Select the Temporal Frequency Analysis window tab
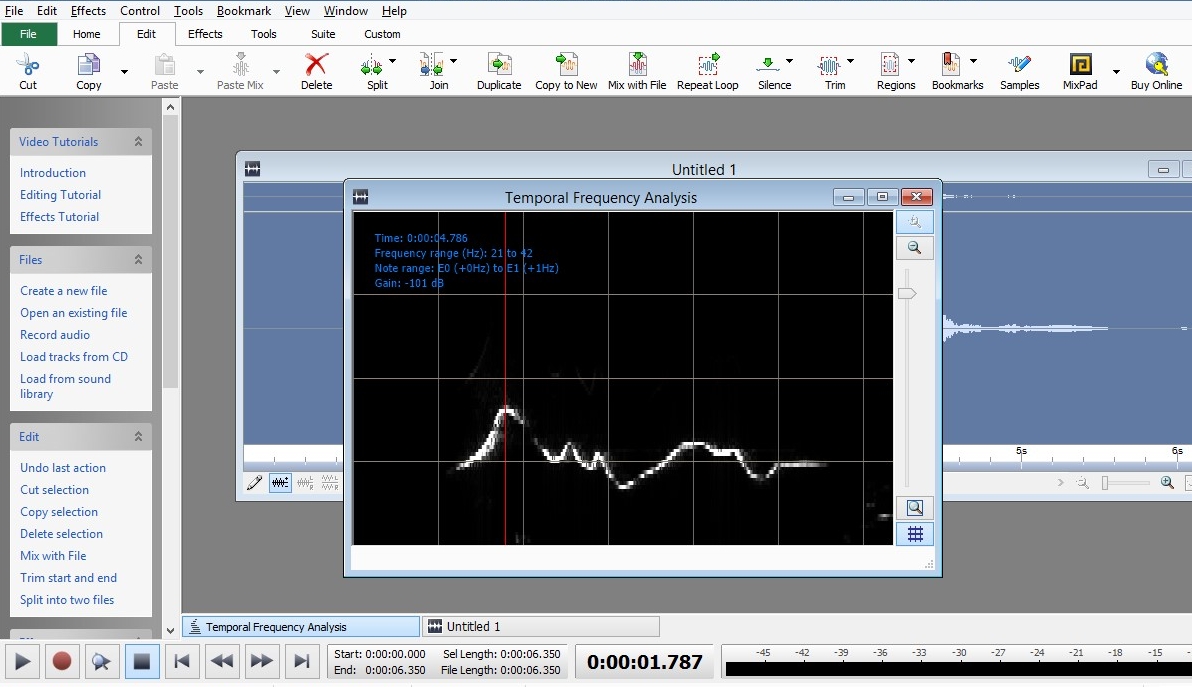Image resolution: width=1192 pixels, height=687 pixels. (302, 626)
